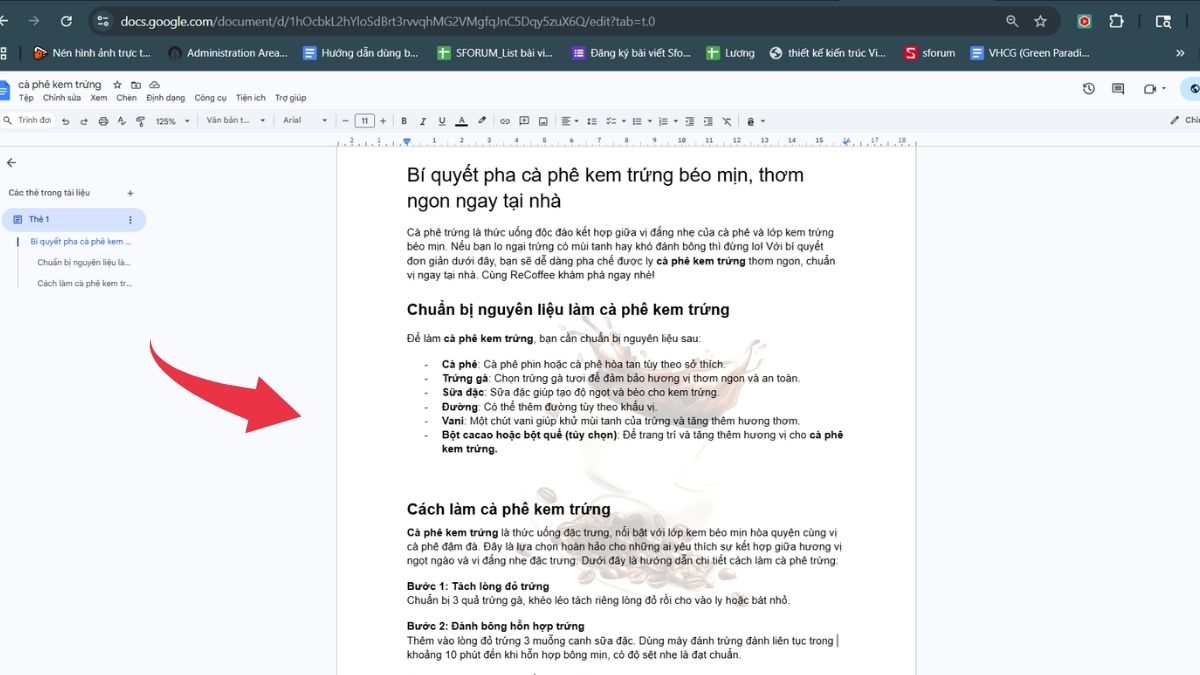Jump to outline heading Cách làm cà phê kem trứng
The height and width of the screenshot is (675, 1200).
(x=84, y=283)
